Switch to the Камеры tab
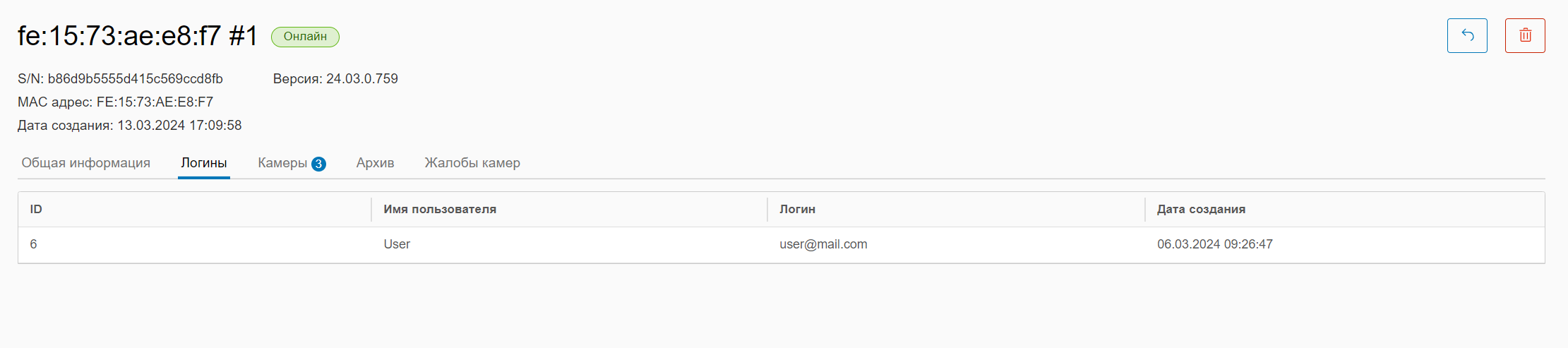This screenshot has width=1568, height=348. 282,163
